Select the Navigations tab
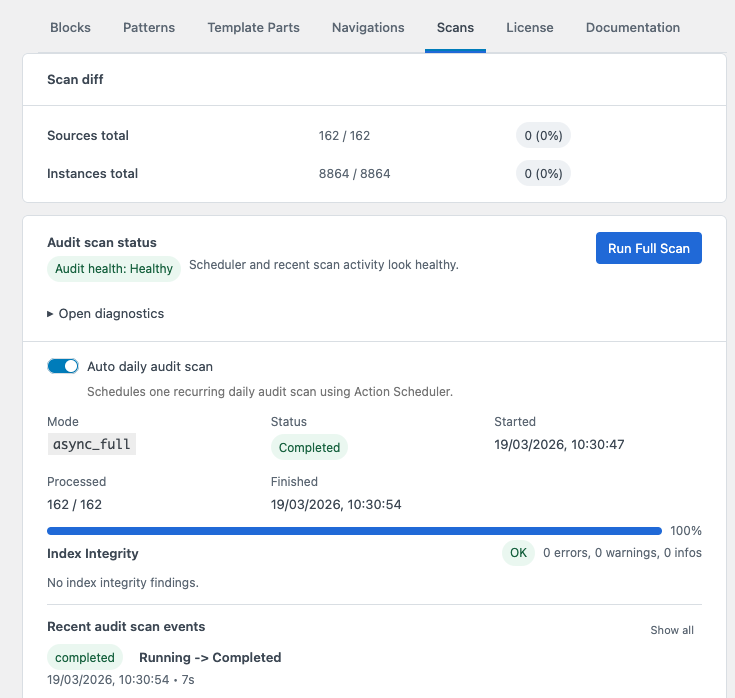Image resolution: width=735 pixels, height=698 pixels. [368, 28]
